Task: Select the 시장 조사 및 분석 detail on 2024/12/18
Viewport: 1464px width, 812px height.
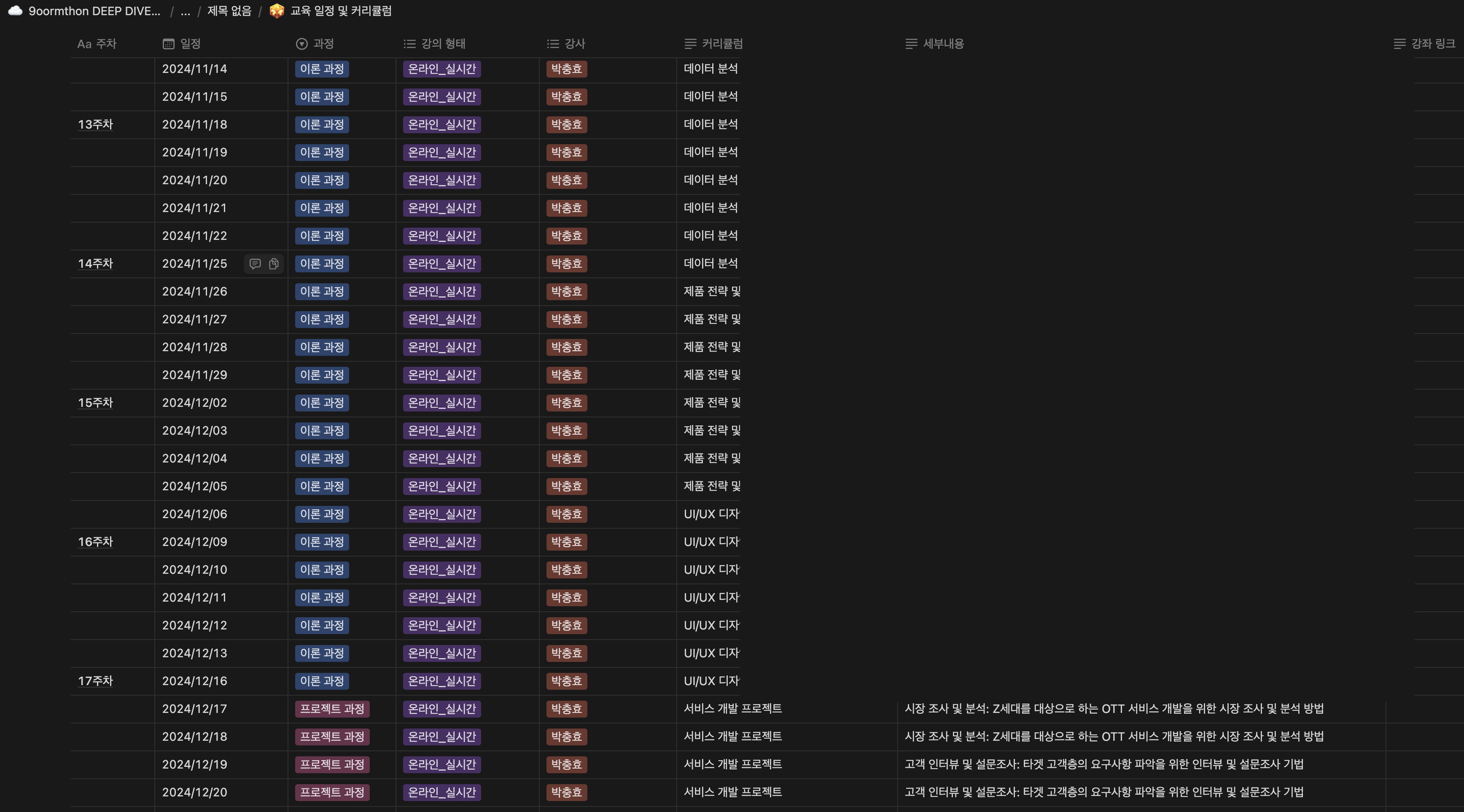Action: pyautogui.click(x=1142, y=737)
